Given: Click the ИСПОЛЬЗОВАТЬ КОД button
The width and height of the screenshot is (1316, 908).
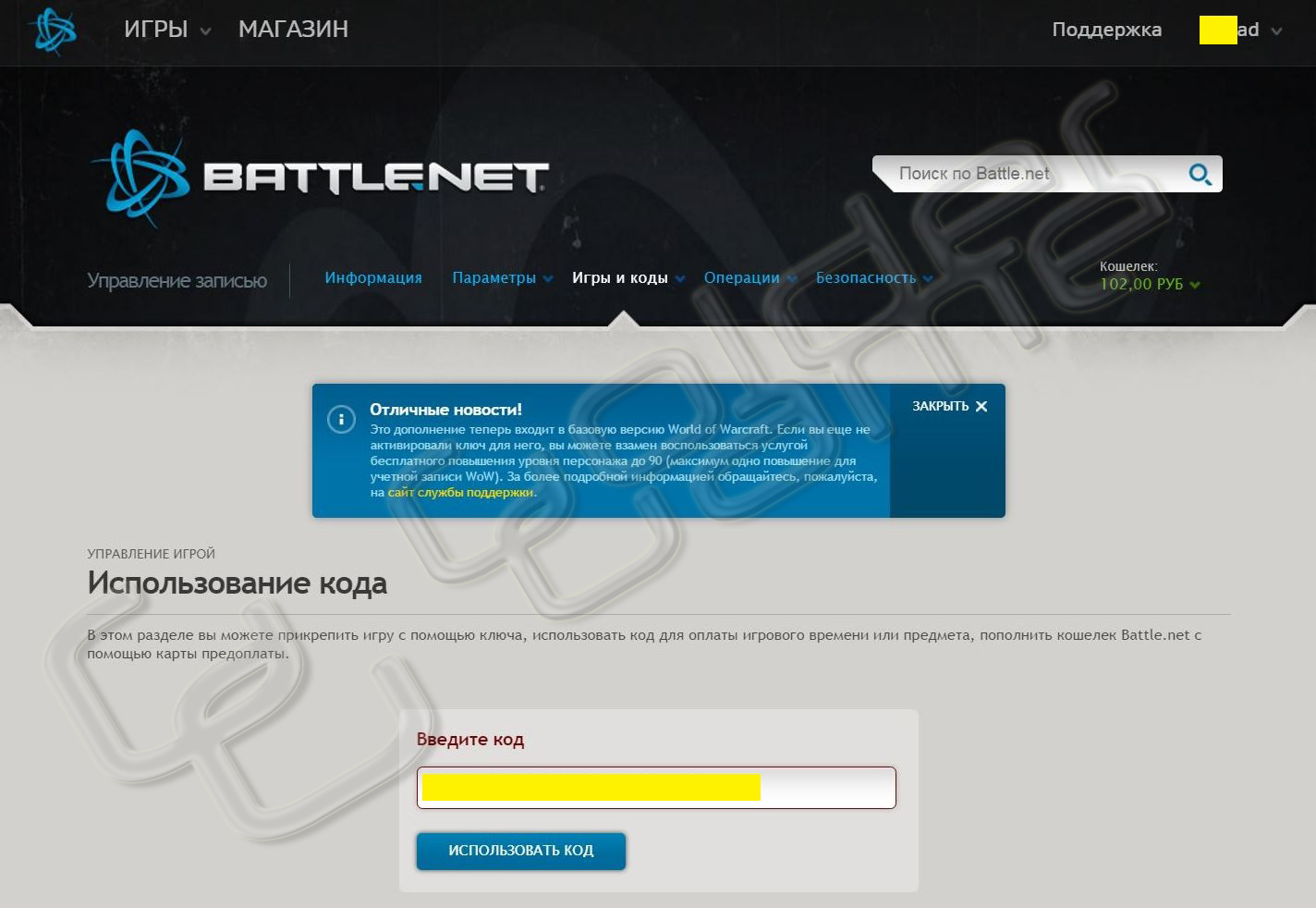Looking at the screenshot, I should click(x=521, y=851).
